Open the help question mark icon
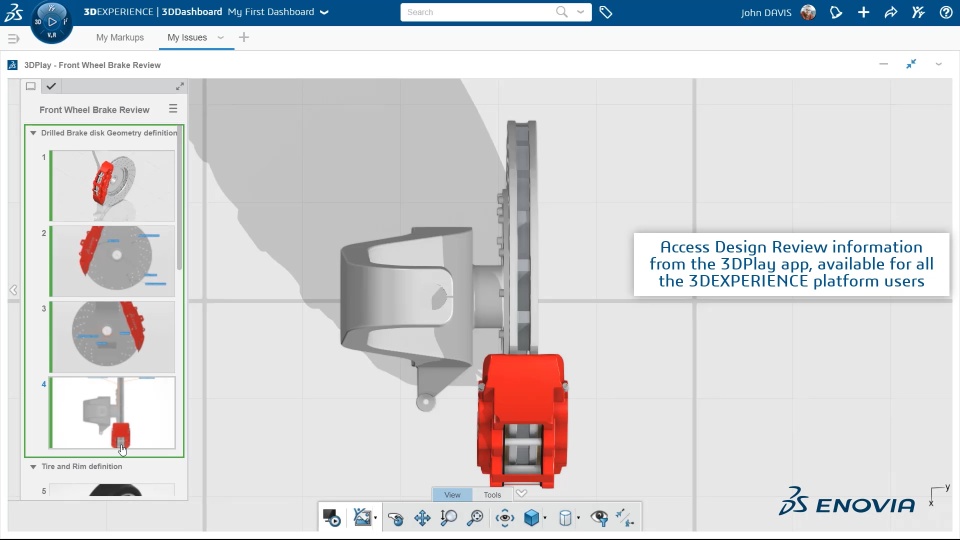 [x=946, y=12]
